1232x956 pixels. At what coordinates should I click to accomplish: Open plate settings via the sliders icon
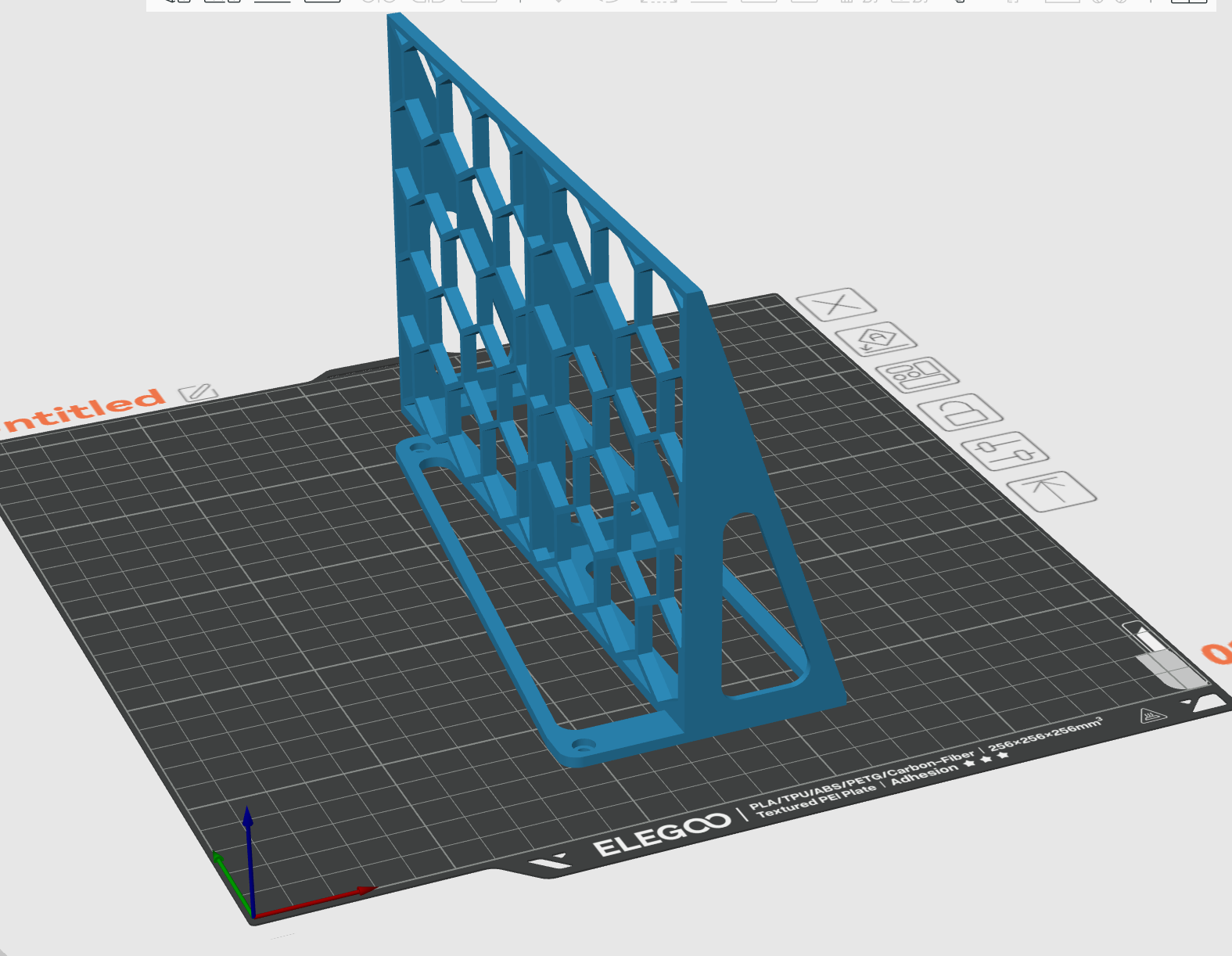pos(1005,451)
